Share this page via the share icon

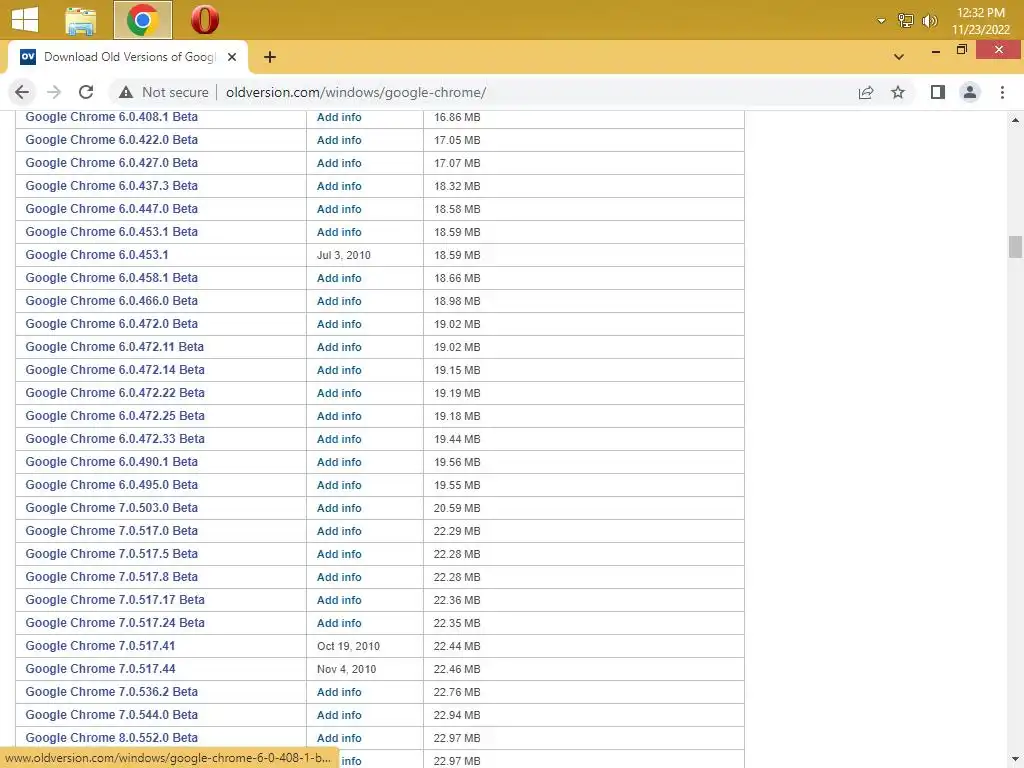[x=866, y=92]
